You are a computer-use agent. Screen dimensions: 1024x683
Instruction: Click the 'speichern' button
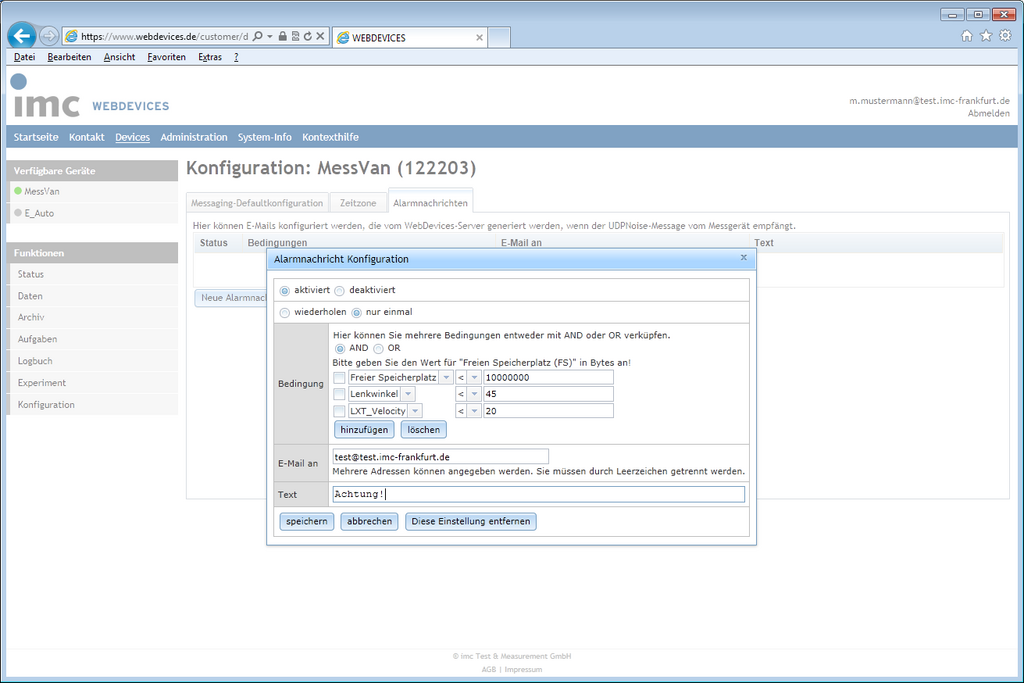pos(306,522)
